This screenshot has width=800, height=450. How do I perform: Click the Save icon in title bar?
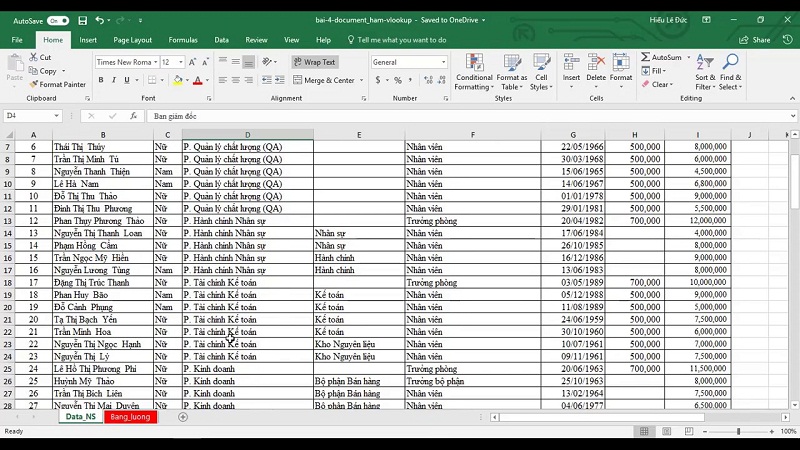pyautogui.click(x=82, y=20)
